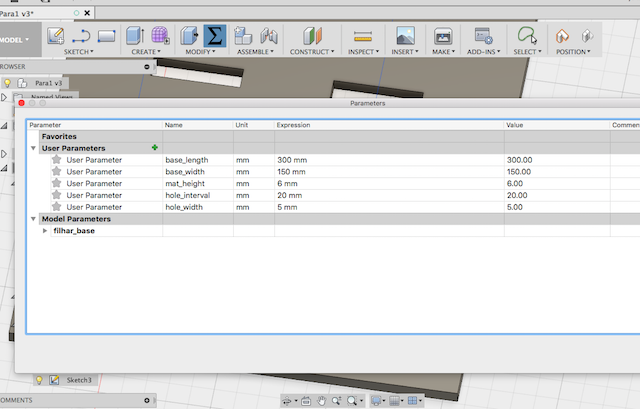The image size is (640, 409).
Task: Click the Change Parameters sigma icon
Action: 215,36
